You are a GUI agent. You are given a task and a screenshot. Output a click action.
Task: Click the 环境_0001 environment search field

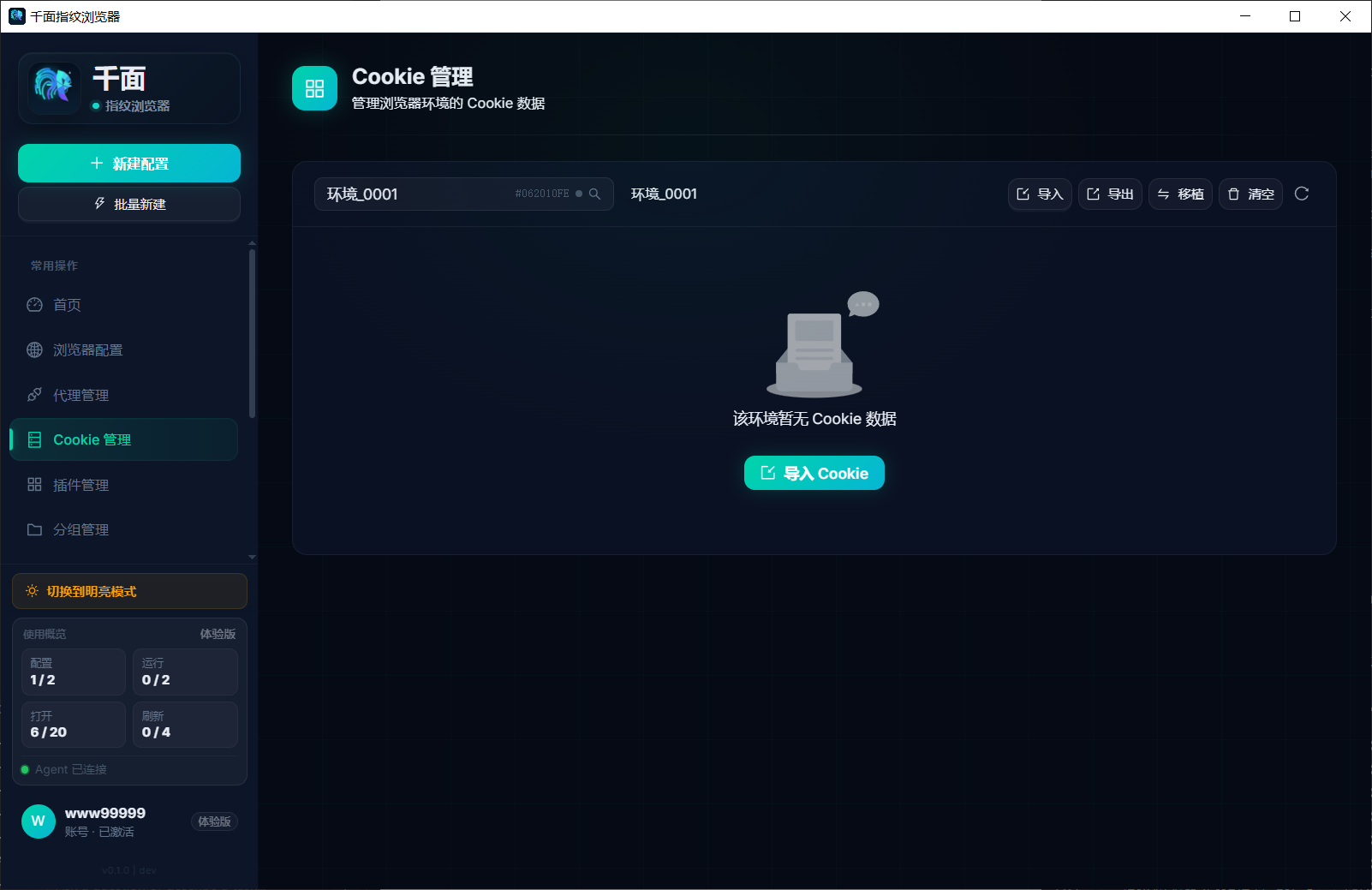coord(463,194)
